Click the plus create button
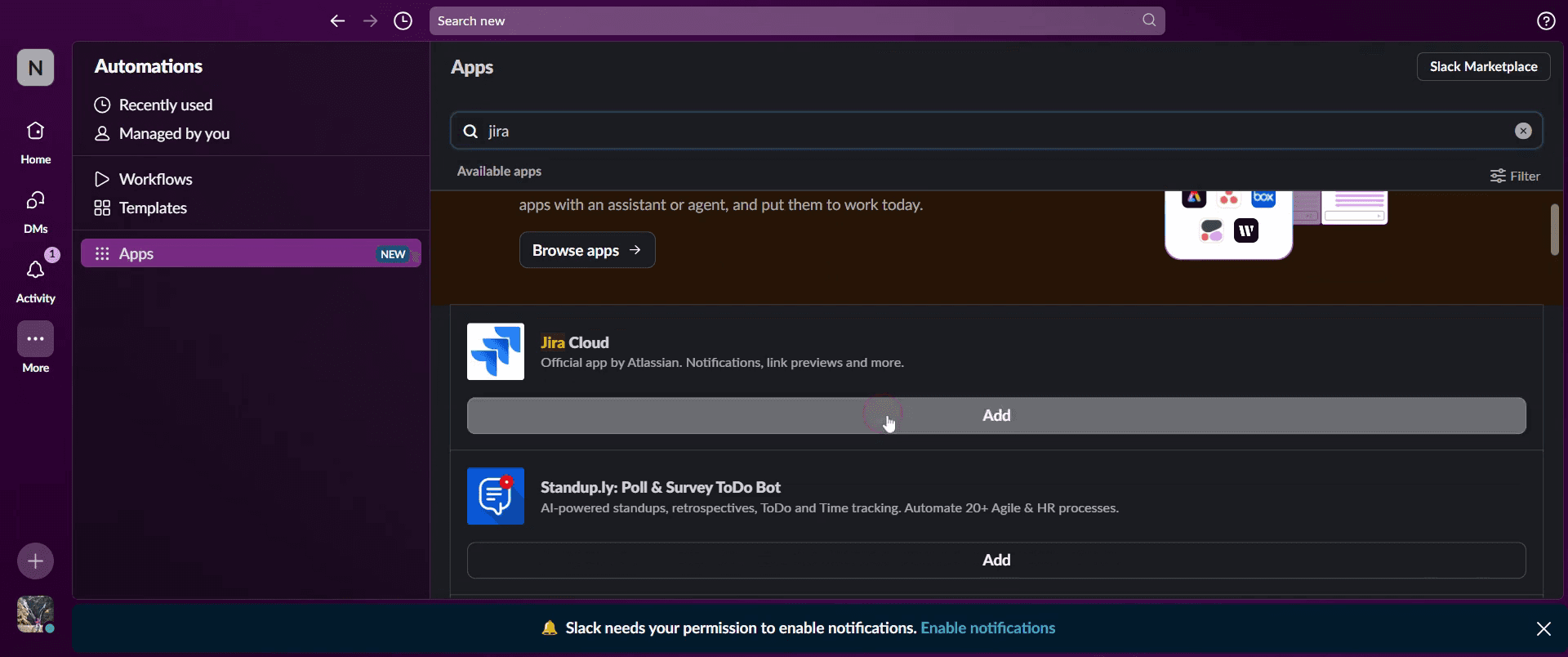 (x=35, y=561)
